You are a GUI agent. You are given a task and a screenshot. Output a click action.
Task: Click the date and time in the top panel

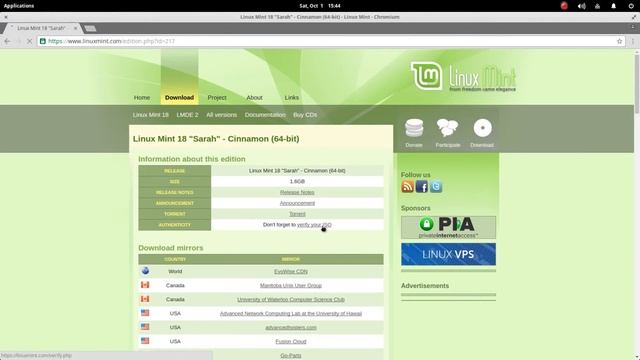[x=320, y=6]
